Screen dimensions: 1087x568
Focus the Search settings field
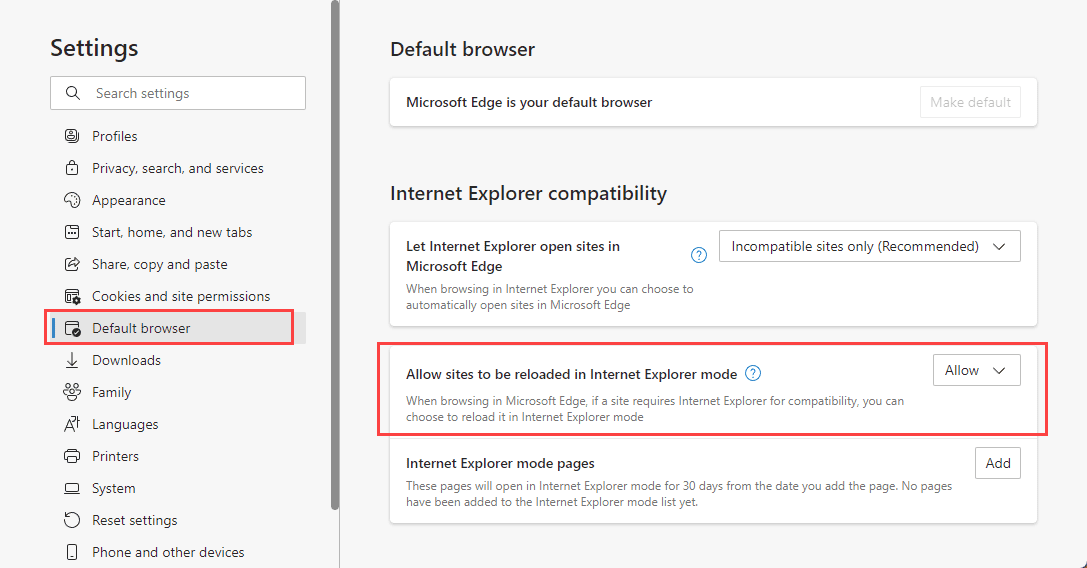[177, 93]
